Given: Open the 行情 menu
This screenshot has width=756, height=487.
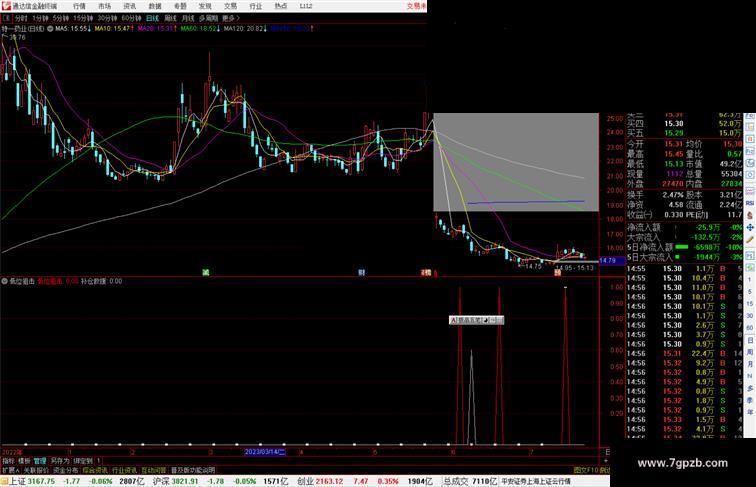Looking at the screenshot, I should click(79, 6).
